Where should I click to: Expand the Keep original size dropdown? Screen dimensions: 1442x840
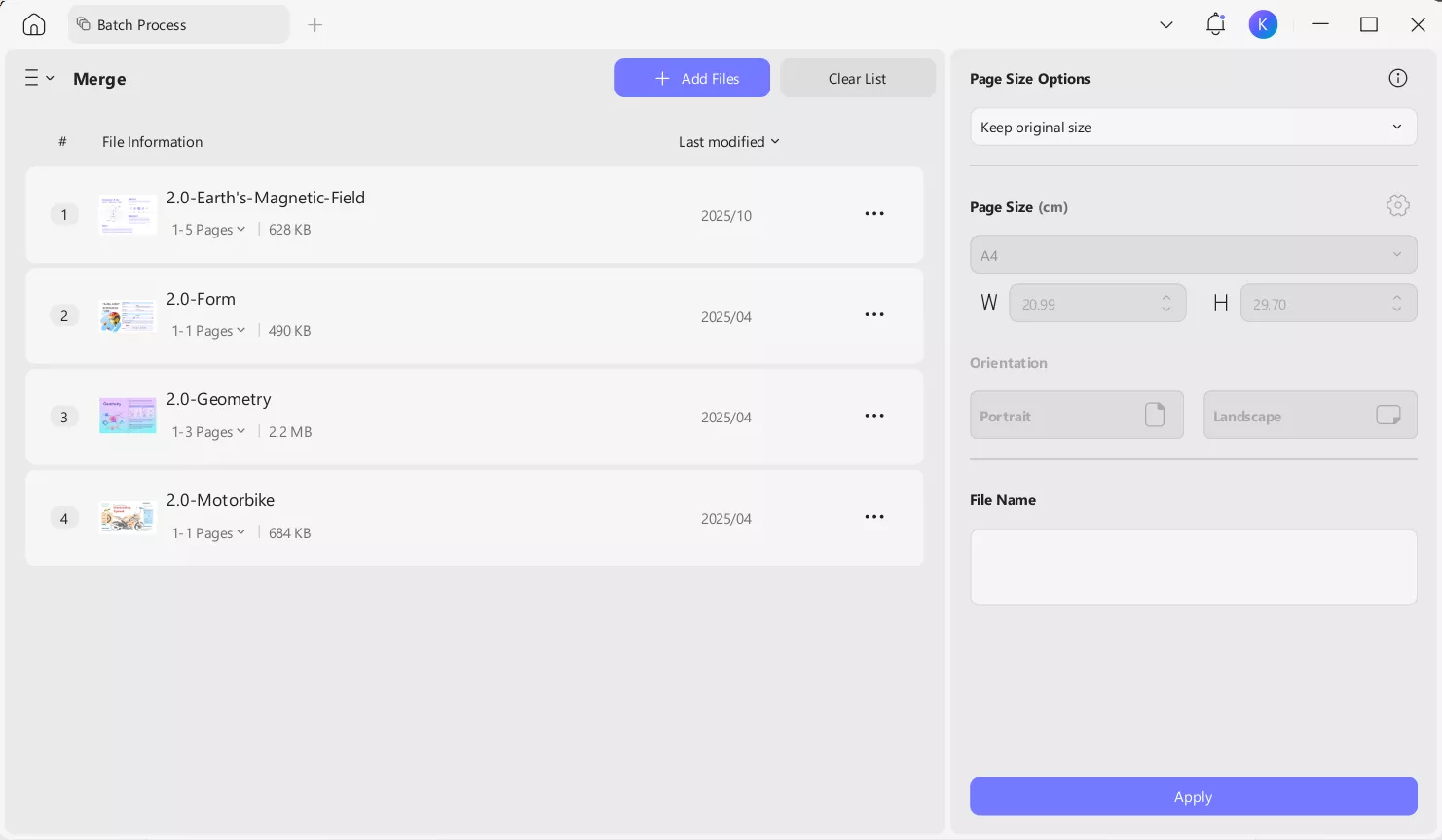[1193, 127]
